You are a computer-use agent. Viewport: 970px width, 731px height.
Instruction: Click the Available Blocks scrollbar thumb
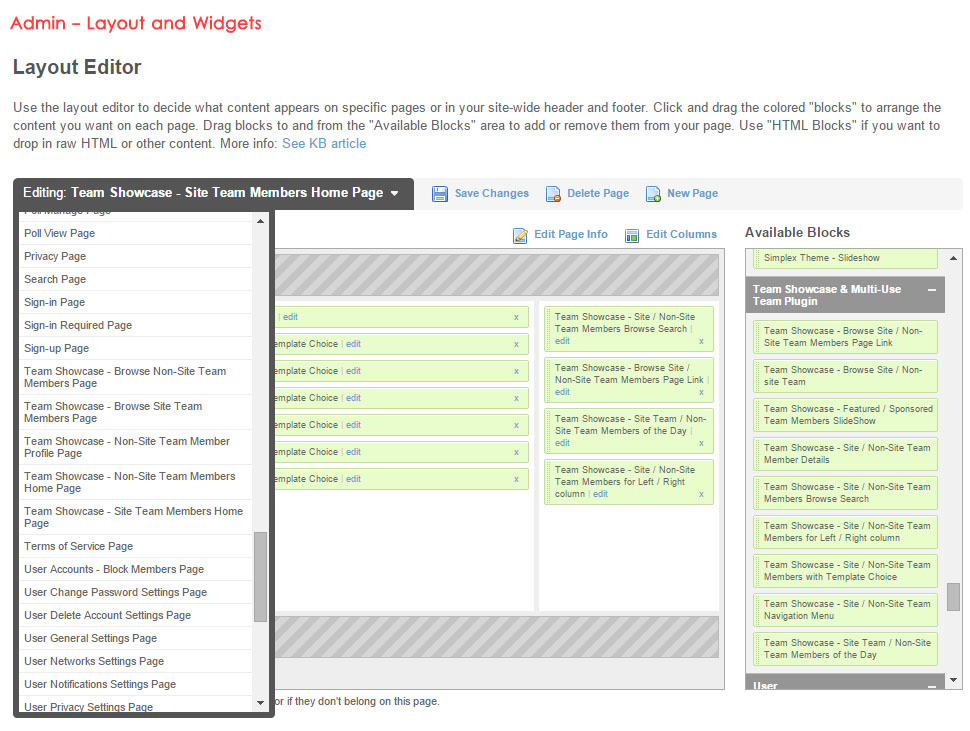coord(953,596)
